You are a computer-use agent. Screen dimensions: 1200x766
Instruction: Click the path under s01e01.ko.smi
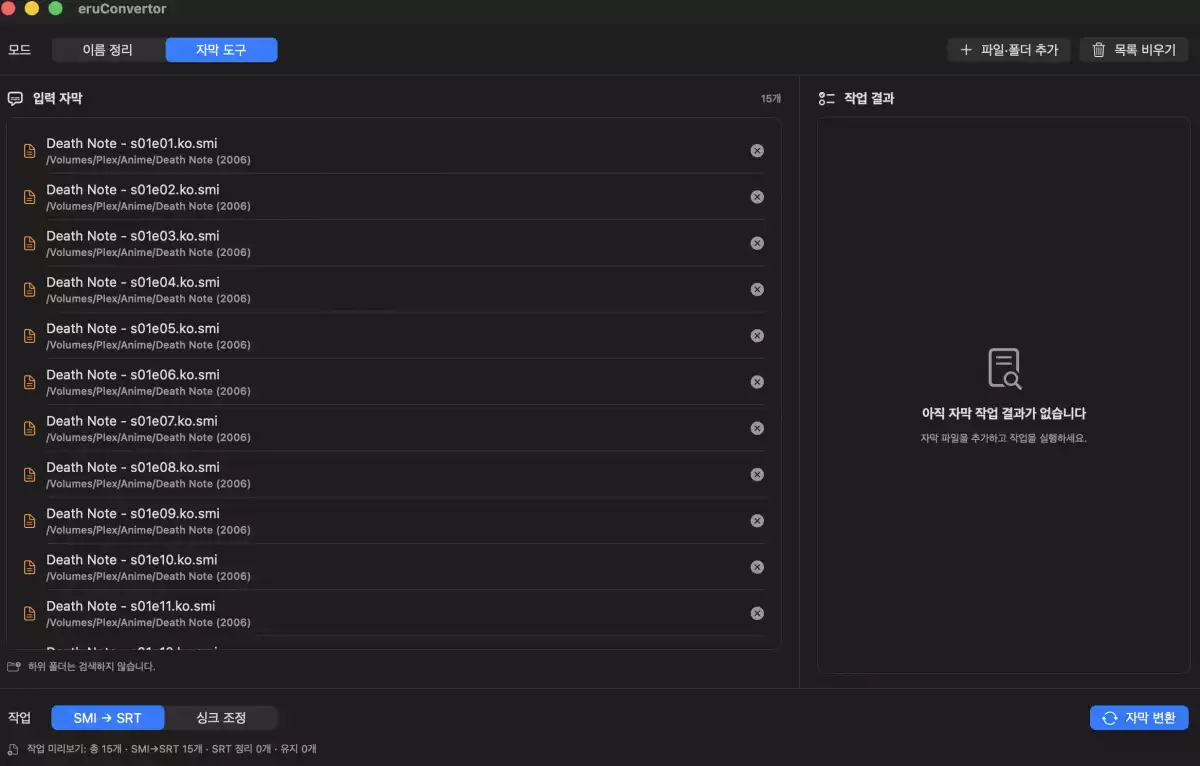(x=148, y=160)
